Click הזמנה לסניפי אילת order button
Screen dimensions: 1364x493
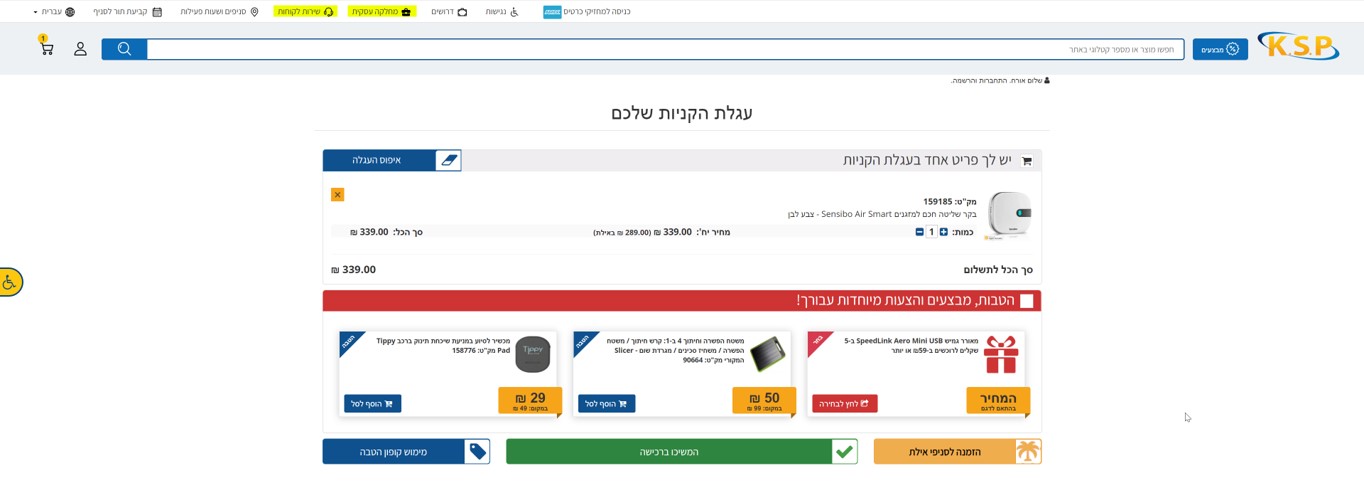[957, 452]
